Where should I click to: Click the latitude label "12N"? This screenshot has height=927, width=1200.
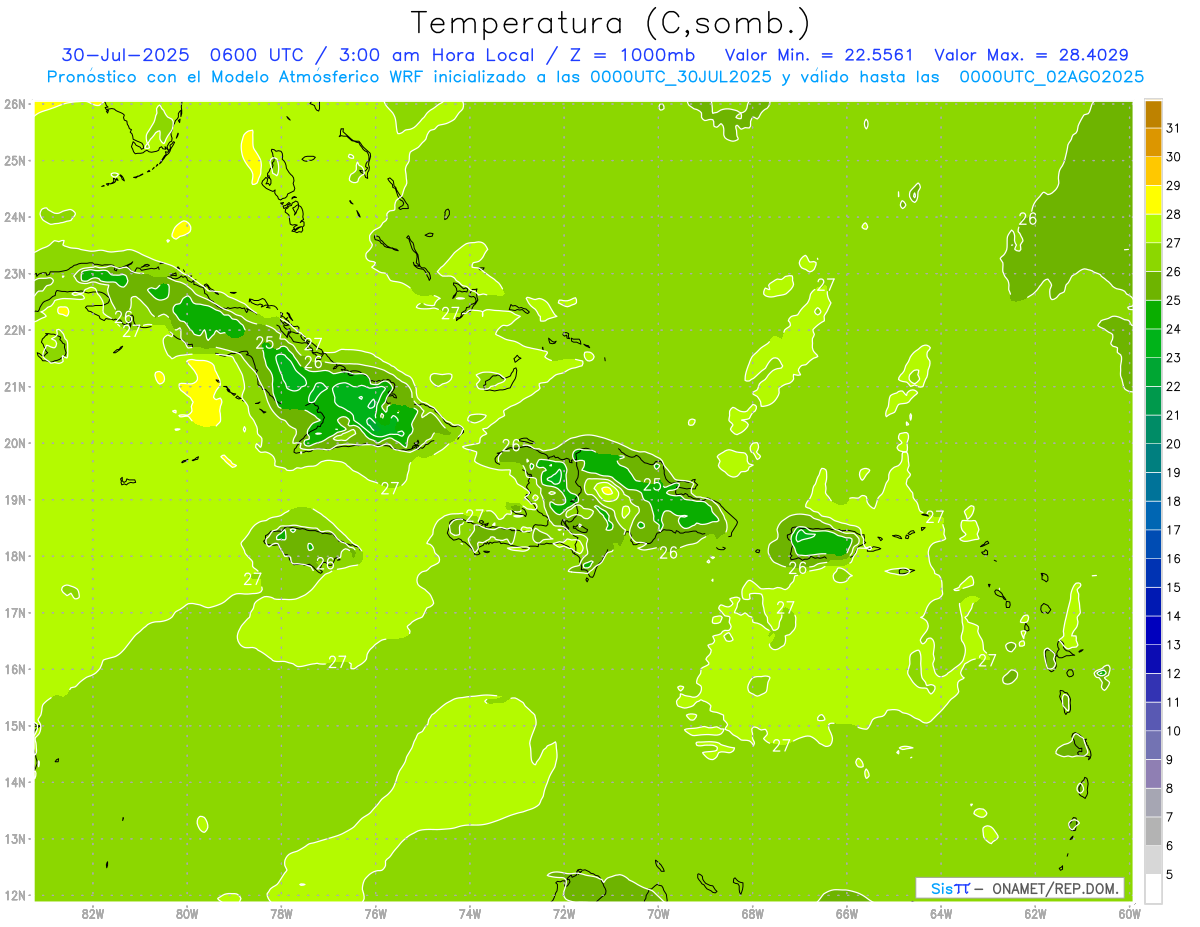[x=15, y=895]
